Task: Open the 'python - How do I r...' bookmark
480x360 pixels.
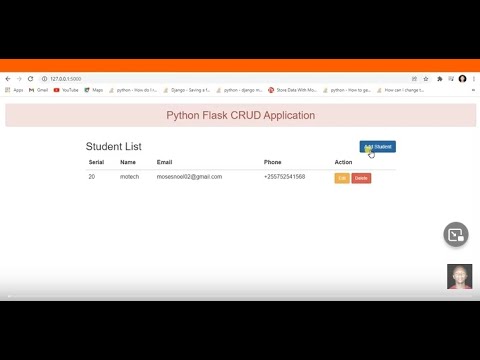Action: point(133,90)
